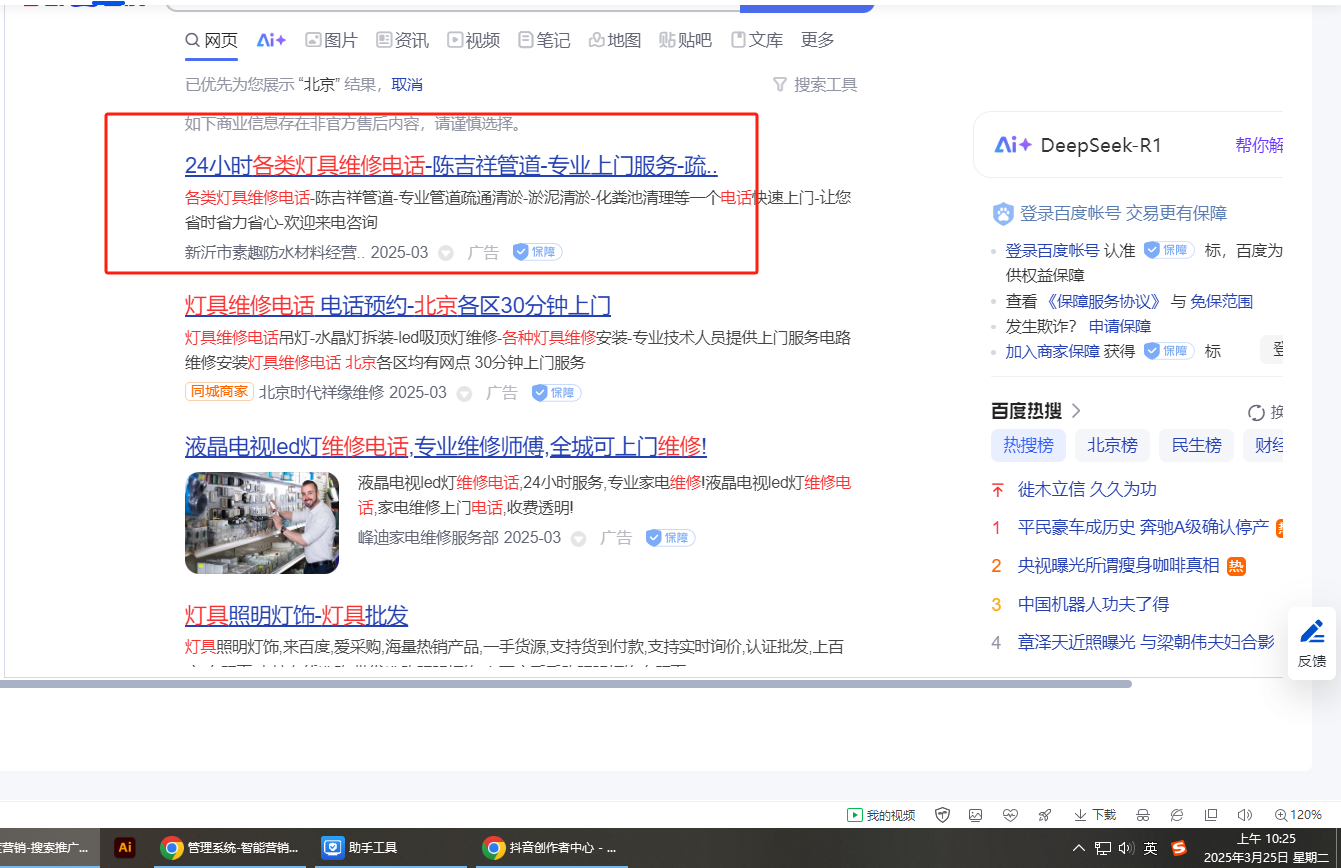
Task: Open the 下载 downloads manager
Action: [x=1095, y=815]
